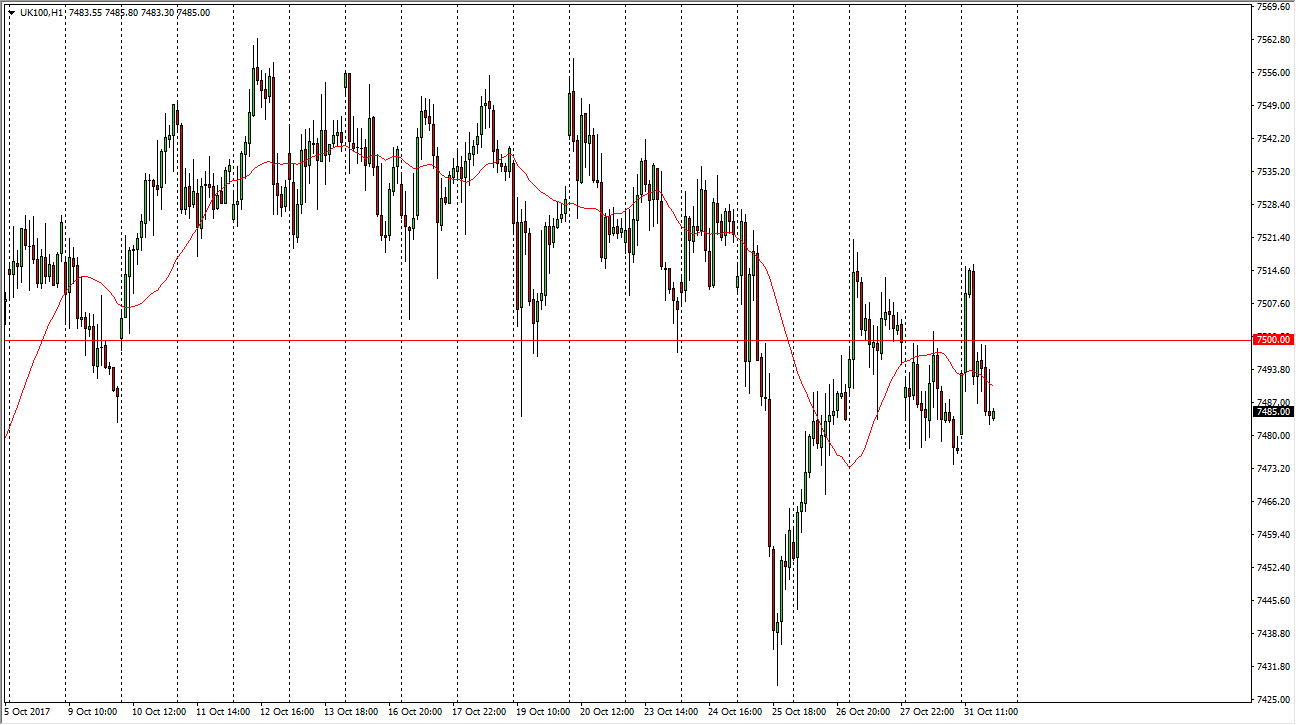
Task: Click the 9 Oct 10:00 time label
Action: click(93, 712)
